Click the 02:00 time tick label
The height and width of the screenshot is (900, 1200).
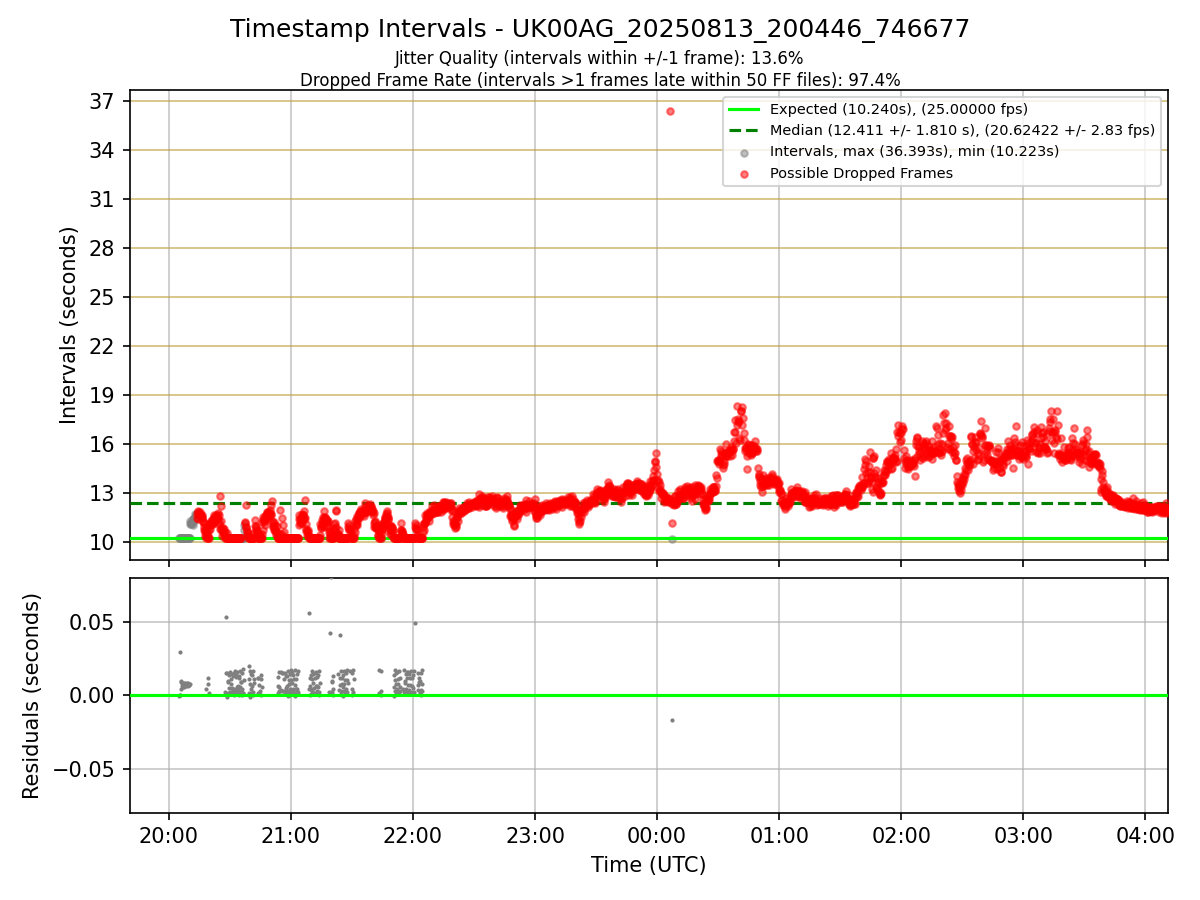click(900, 835)
